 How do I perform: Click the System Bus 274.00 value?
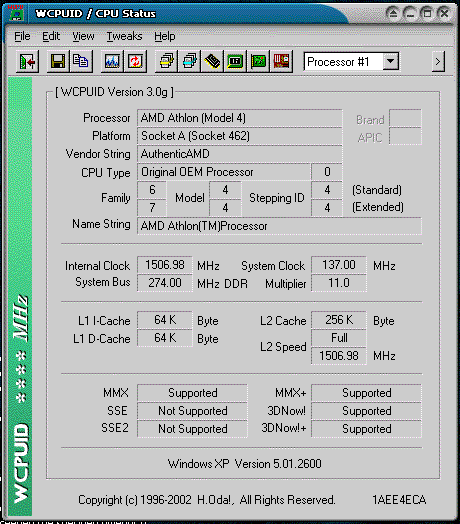165,283
